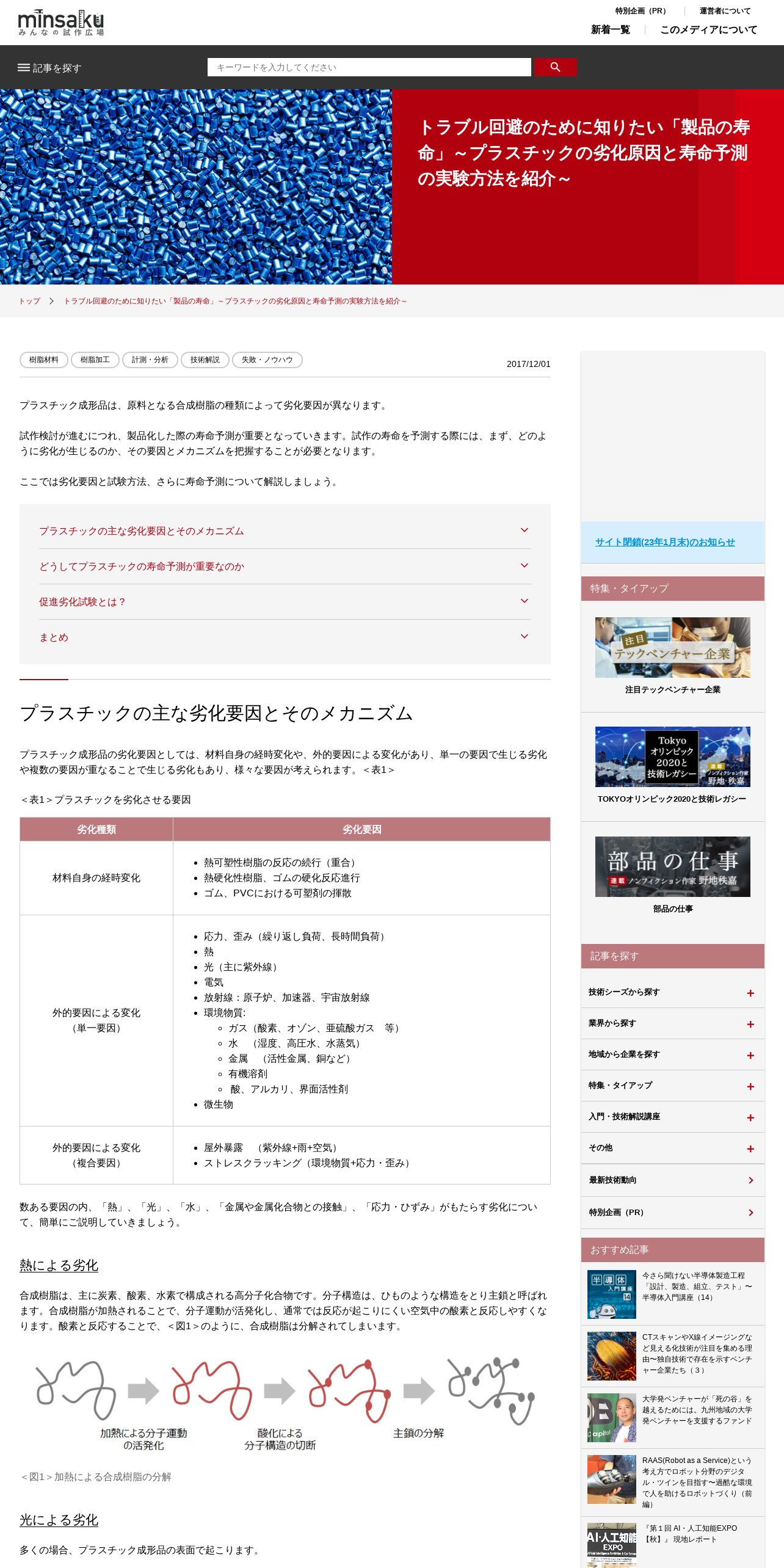This screenshot has width=784, height=1568.
Task: Click 材料自身の経時変化 table cell
Action: 96,878
